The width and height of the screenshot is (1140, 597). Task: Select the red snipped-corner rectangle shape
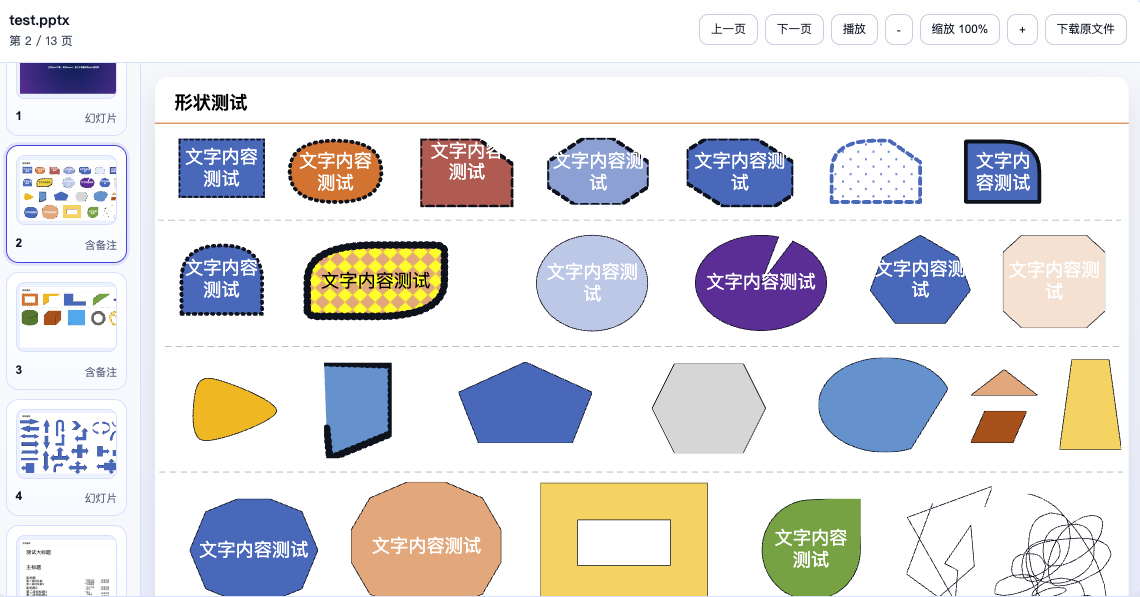(467, 172)
